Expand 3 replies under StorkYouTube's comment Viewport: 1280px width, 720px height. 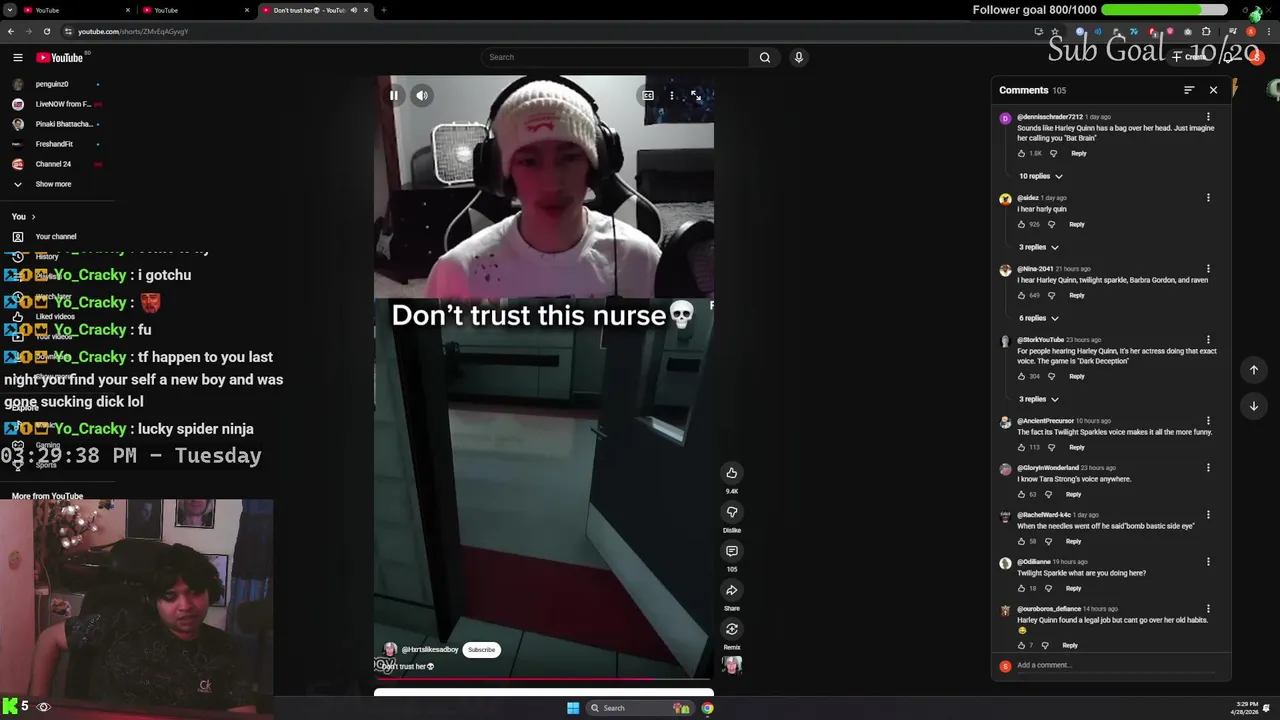[1038, 399]
